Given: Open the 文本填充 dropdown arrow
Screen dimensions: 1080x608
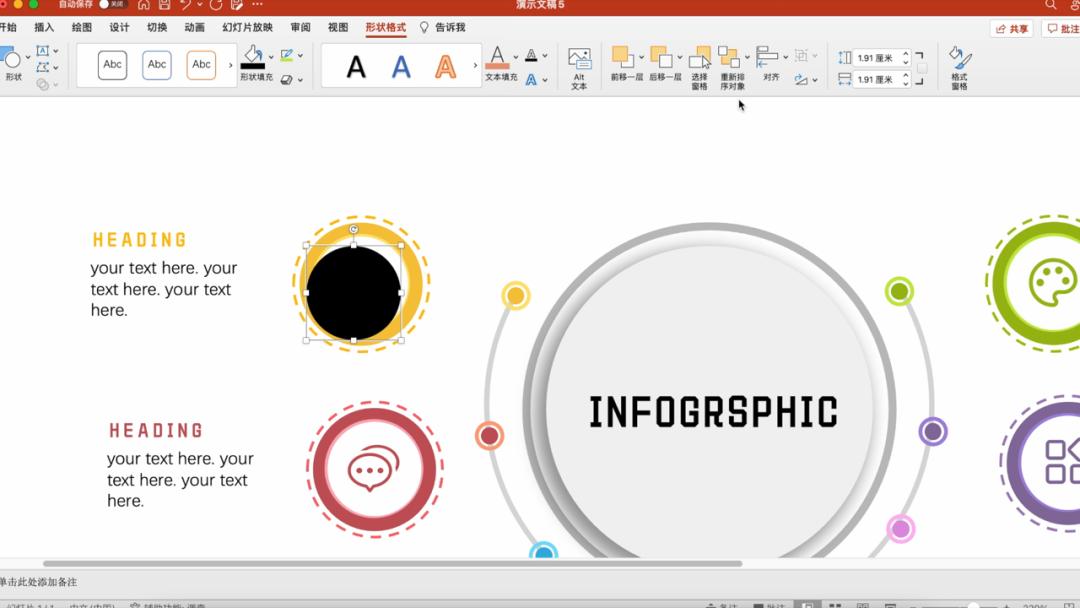Looking at the screenshot, I should [516, 57].
